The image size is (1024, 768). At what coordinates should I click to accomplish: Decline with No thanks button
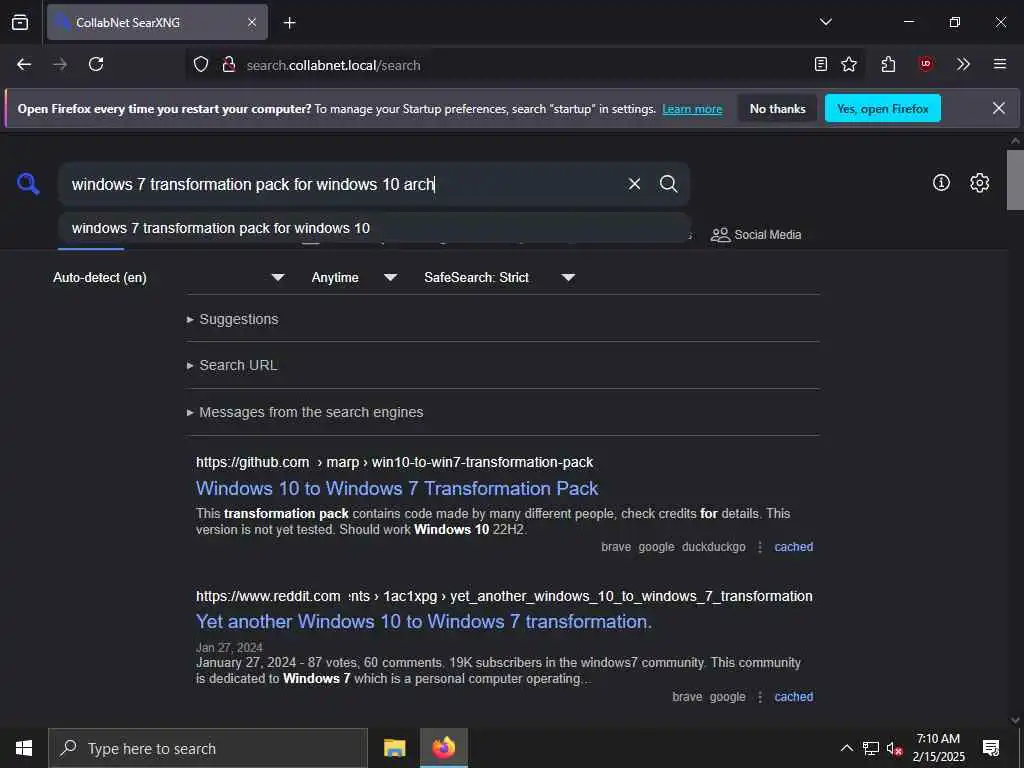(x=778, y=108)
